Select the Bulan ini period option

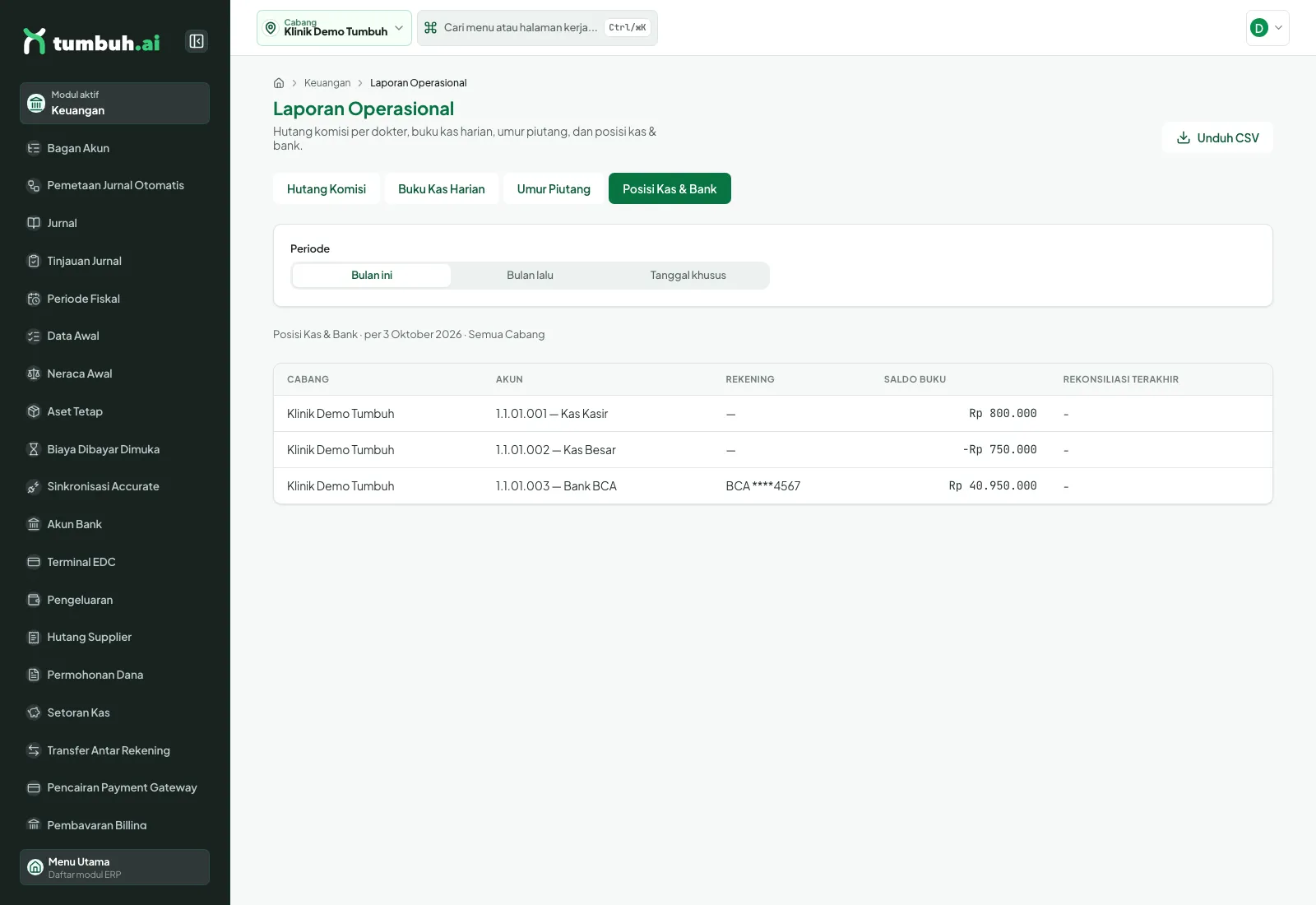(372, 276)
